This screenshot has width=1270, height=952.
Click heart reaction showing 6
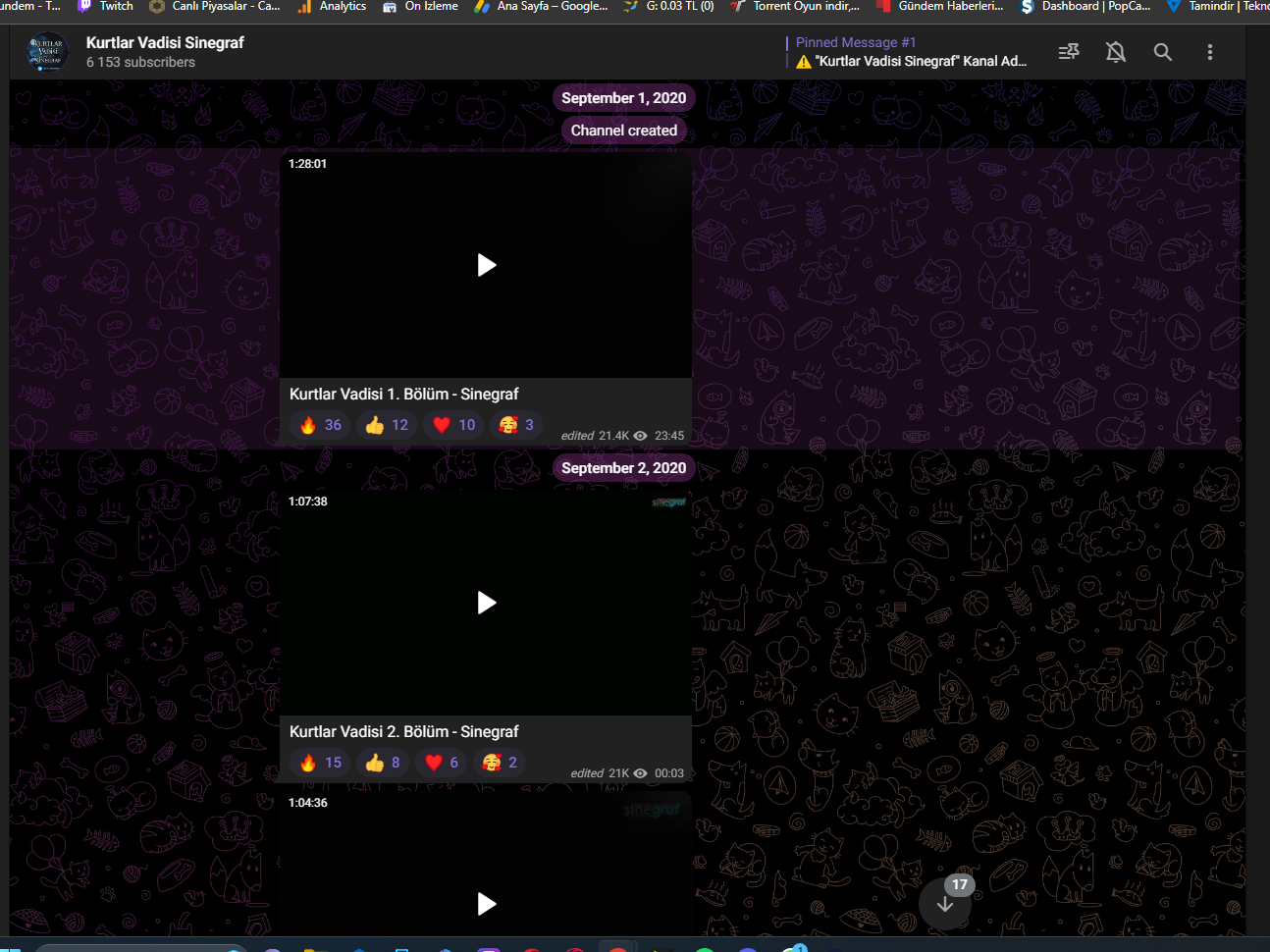(x=441, y=763)
